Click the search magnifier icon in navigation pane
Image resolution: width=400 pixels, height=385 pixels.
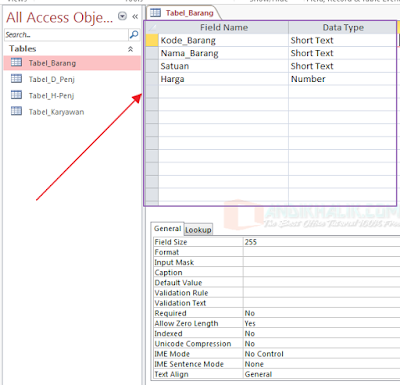click(x=134, y=34)
